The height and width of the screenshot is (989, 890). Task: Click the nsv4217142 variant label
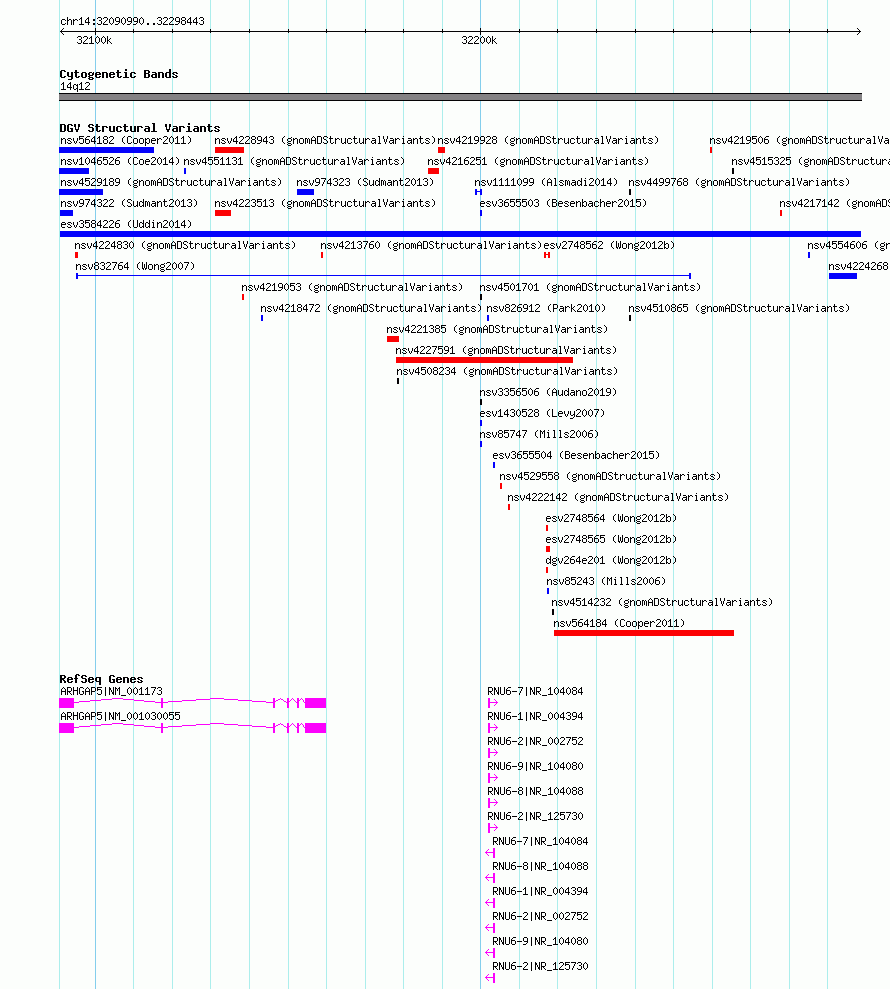tap(834, 203)
